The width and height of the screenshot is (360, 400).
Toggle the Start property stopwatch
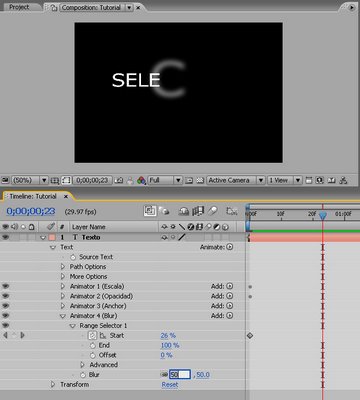[93, 336]
